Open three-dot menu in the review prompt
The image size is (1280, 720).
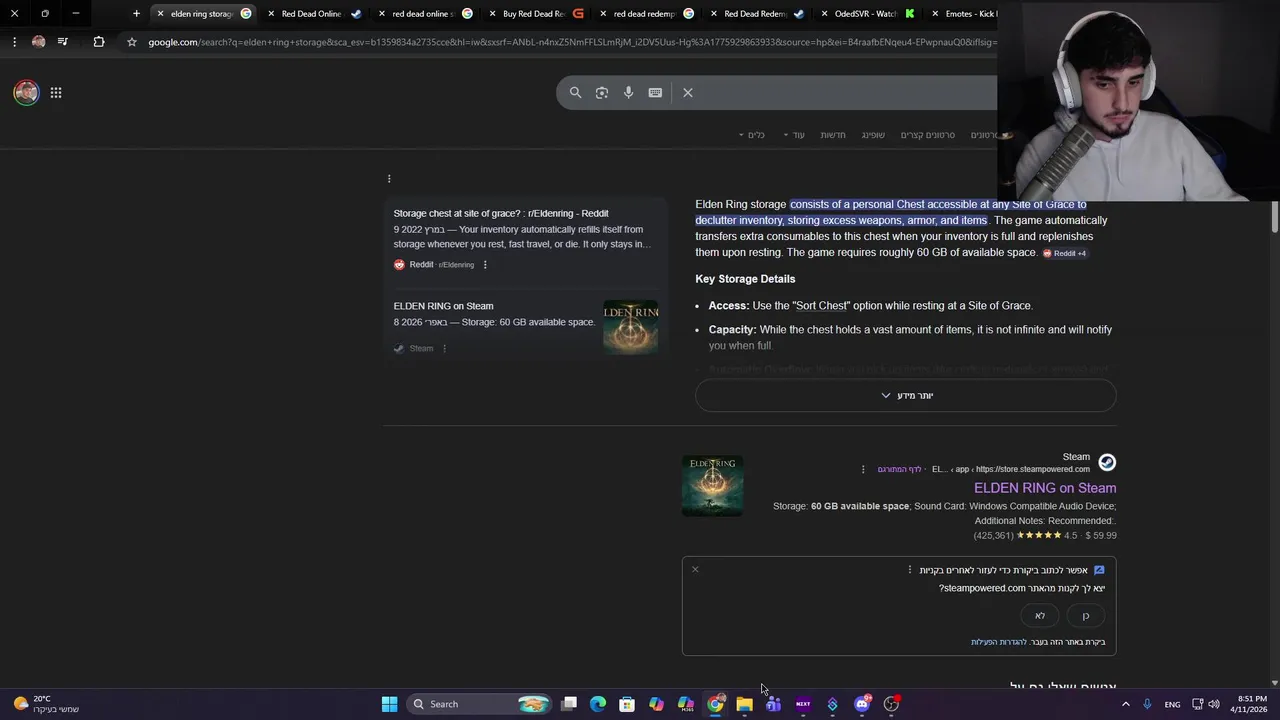909,570
